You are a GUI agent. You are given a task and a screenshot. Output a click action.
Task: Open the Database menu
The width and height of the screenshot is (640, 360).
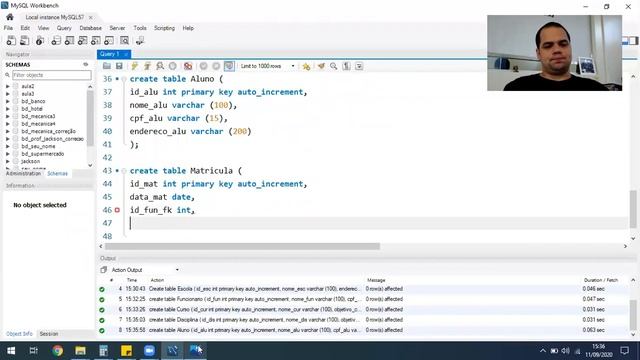tap(91, 28)
